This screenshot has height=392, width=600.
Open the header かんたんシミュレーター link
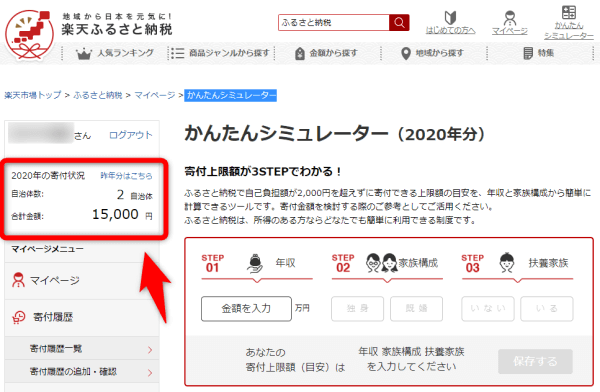click(569, 31)
